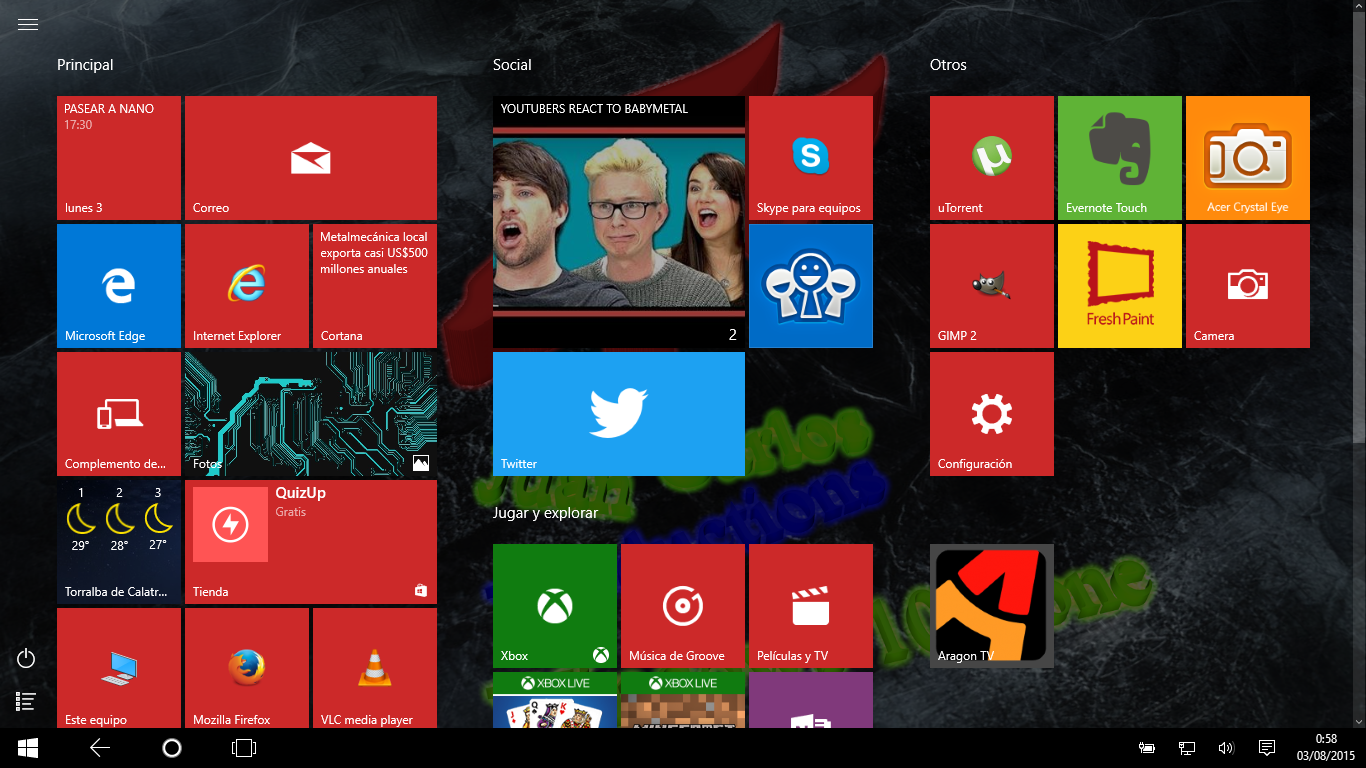Open the All apps list icon
Screen dimensions: 1366x768
[27, 702]
